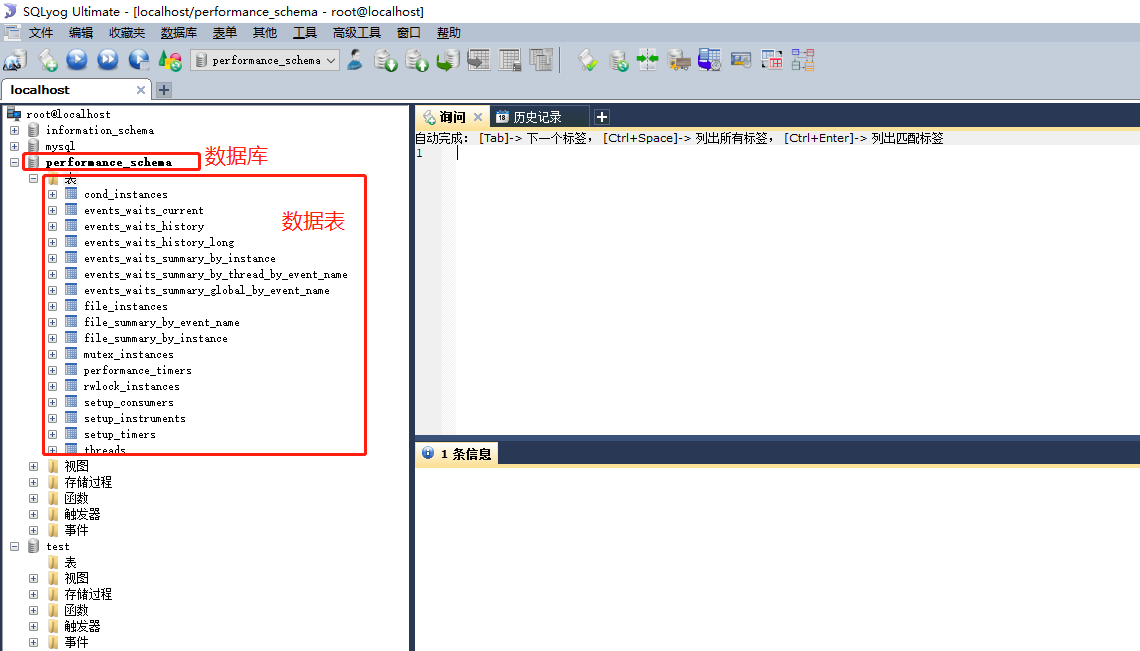Click execute and edit result set icon
Image resolution: width=1140 pixels, height=651 pixels.
(138, 60)
